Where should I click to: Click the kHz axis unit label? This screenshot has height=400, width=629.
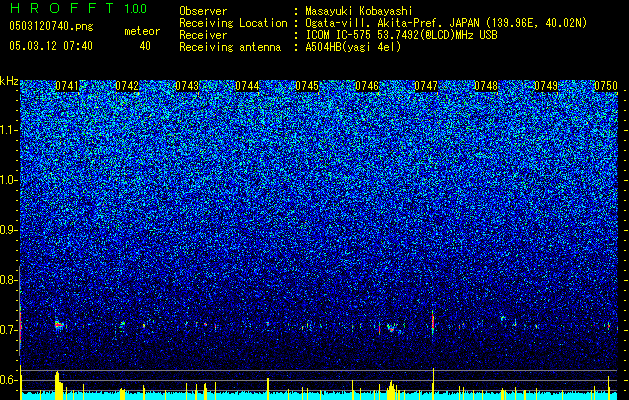9,81
